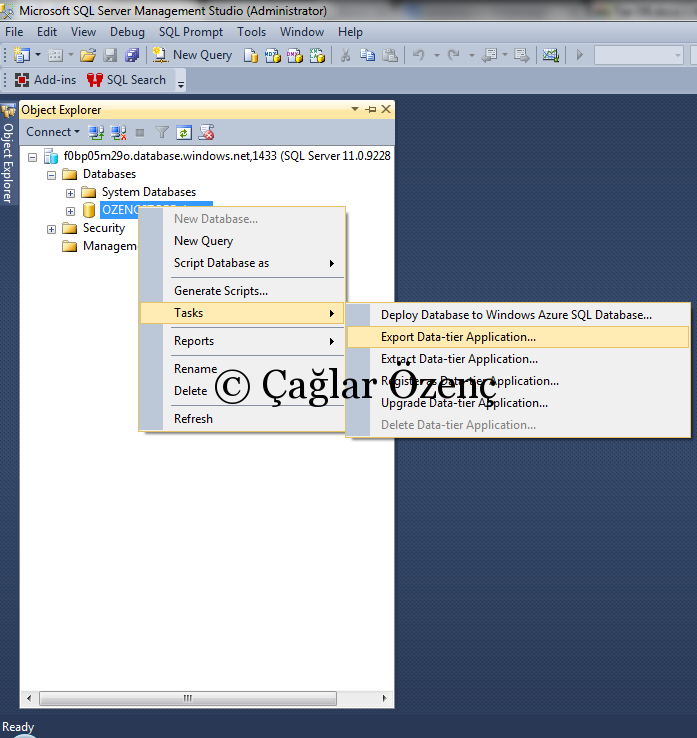This screenshot has width=697, height=738.
Task: Open the SQL Prompt menu
Action: (191, 32)
